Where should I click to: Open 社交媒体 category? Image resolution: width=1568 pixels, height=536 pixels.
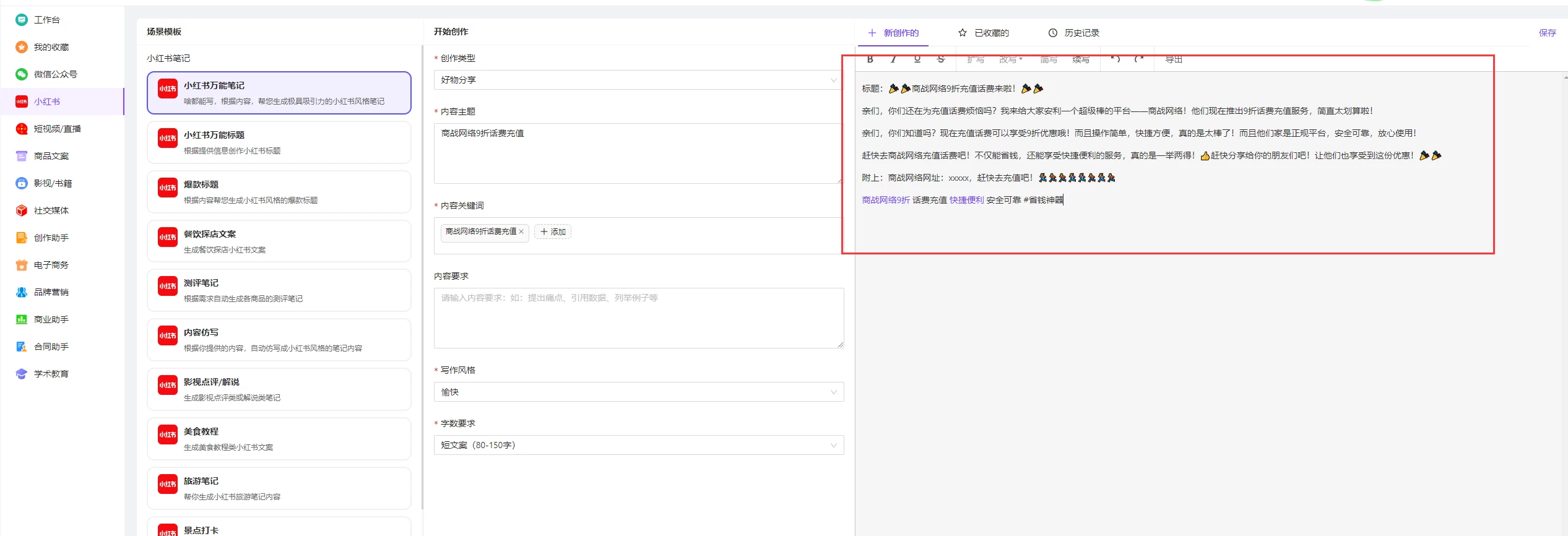click(51, 210)
